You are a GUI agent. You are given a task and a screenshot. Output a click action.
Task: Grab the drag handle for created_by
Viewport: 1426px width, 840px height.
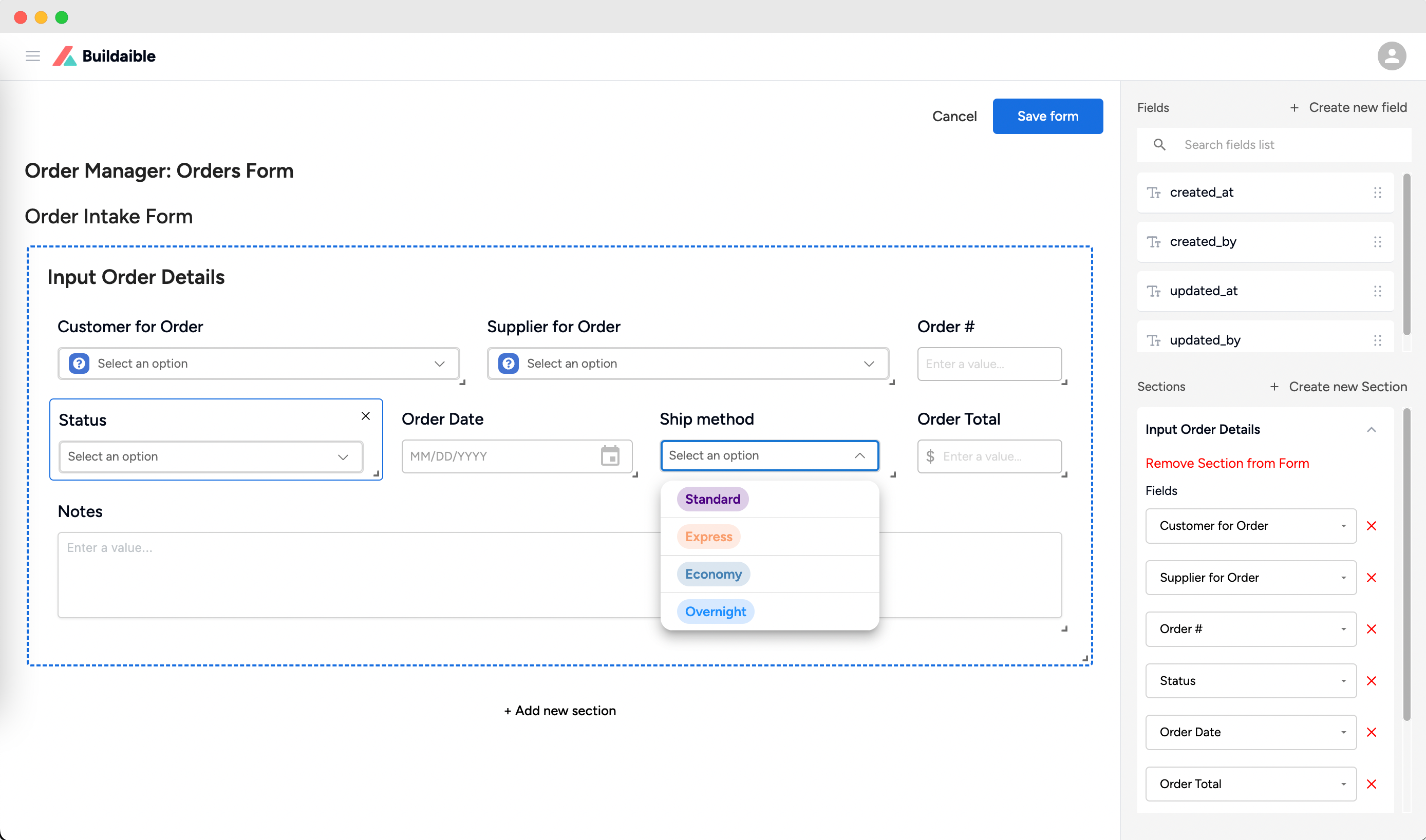point(1377,242)
